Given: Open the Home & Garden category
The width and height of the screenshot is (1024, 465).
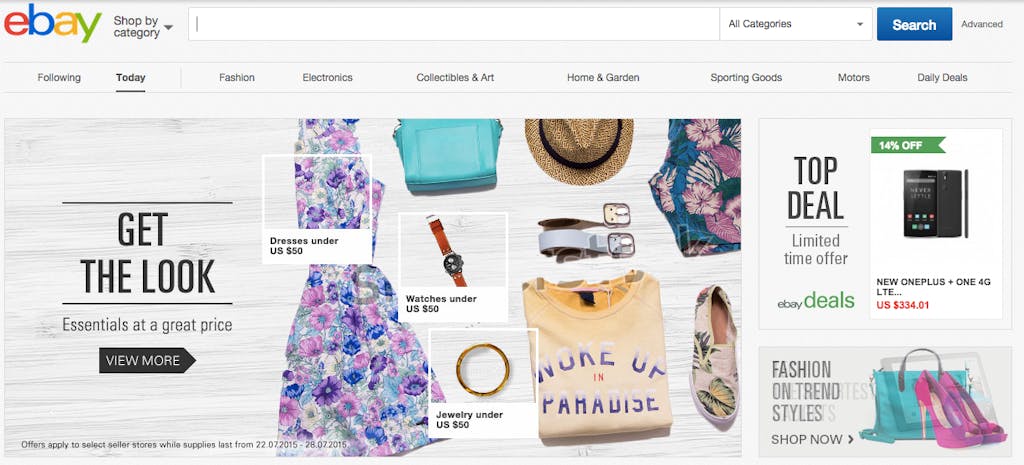Looking at the screenshot, I should coord(603,78).
